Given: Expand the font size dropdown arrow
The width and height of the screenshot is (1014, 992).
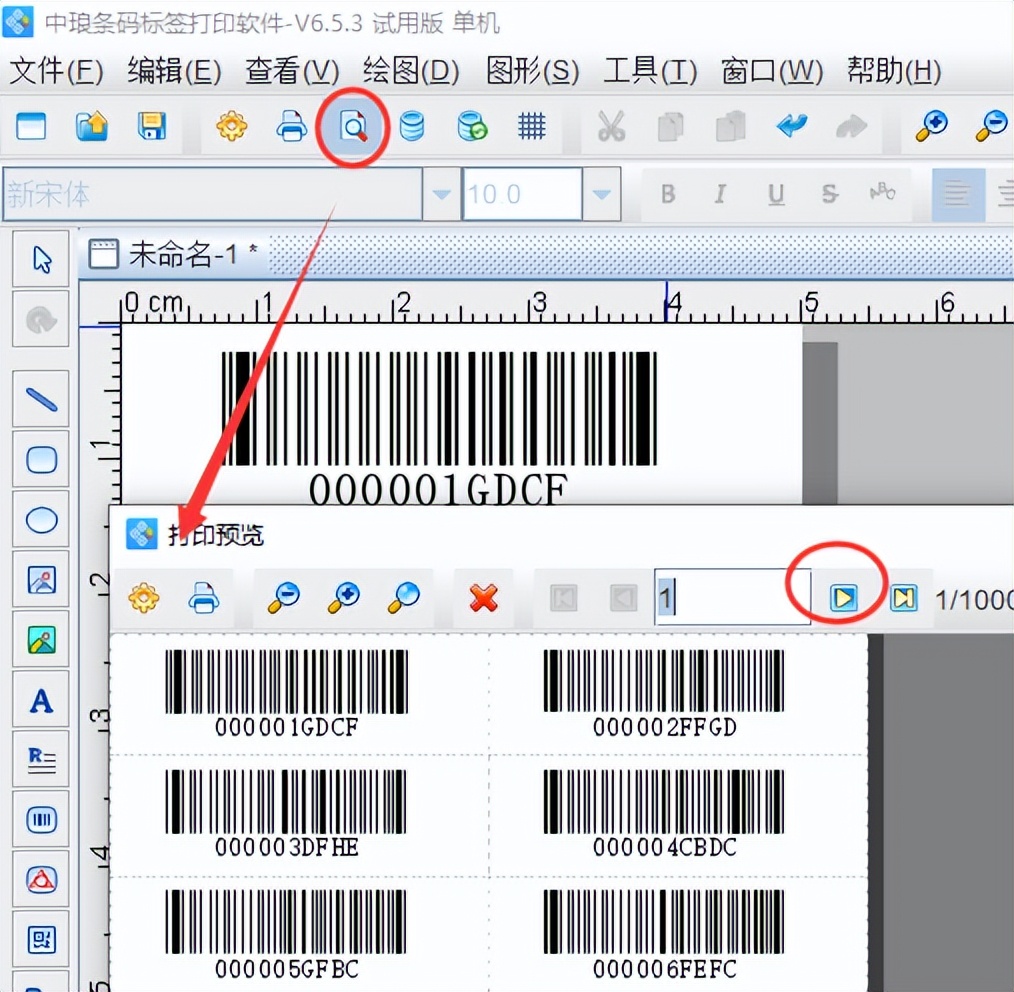Looking at the screenshot, I should (601, 194).
